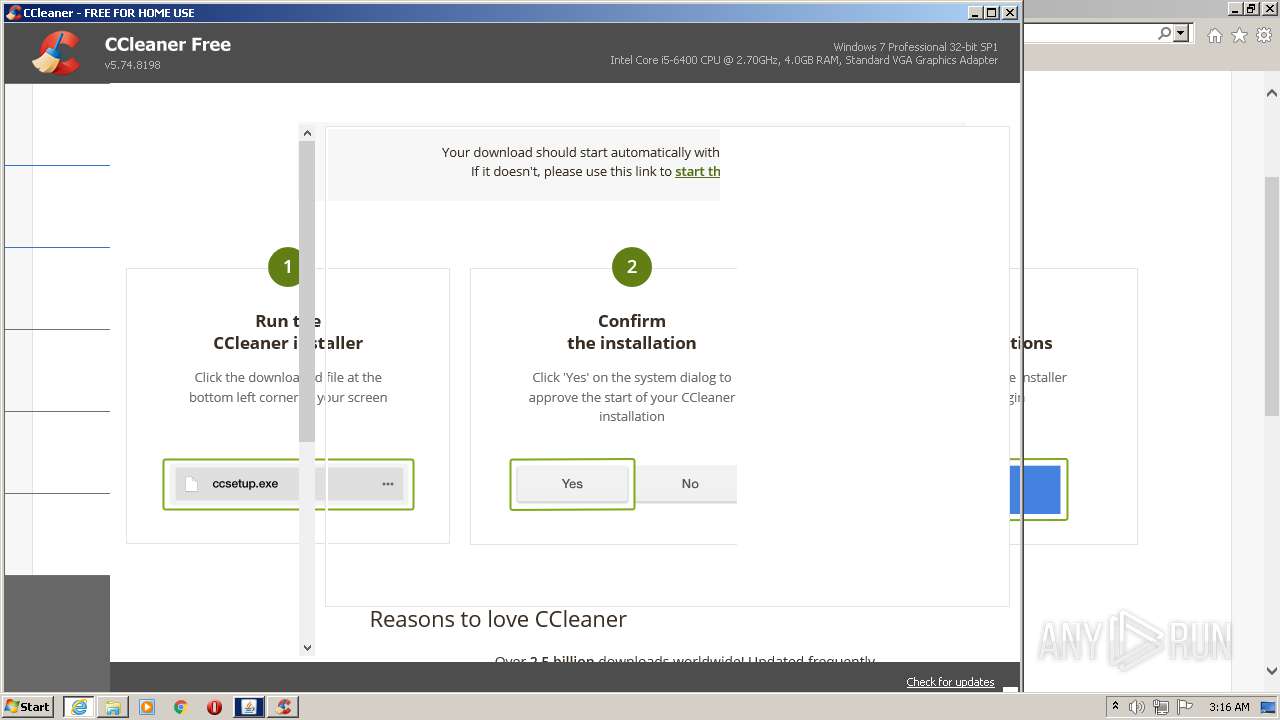Open Action Center flag icon

(x=1185, y=707)
